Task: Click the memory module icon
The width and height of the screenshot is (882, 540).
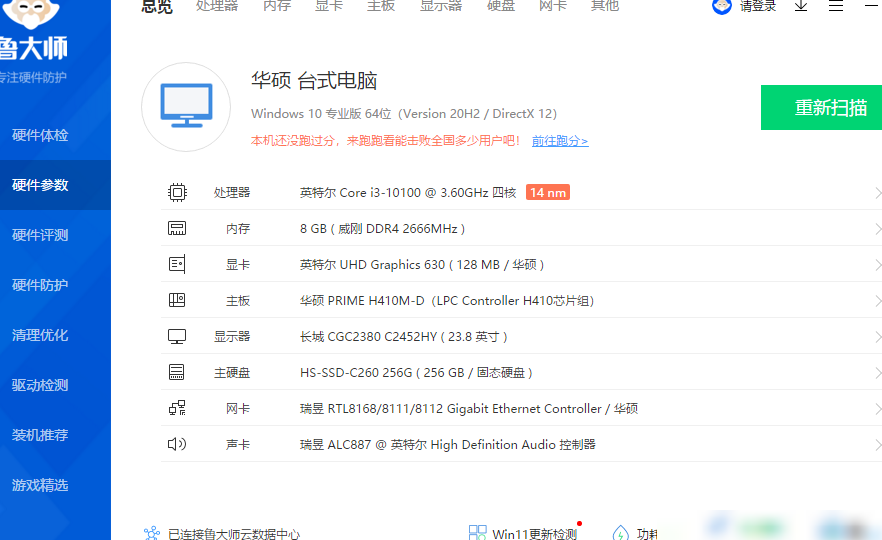Action: click(177, 228)
